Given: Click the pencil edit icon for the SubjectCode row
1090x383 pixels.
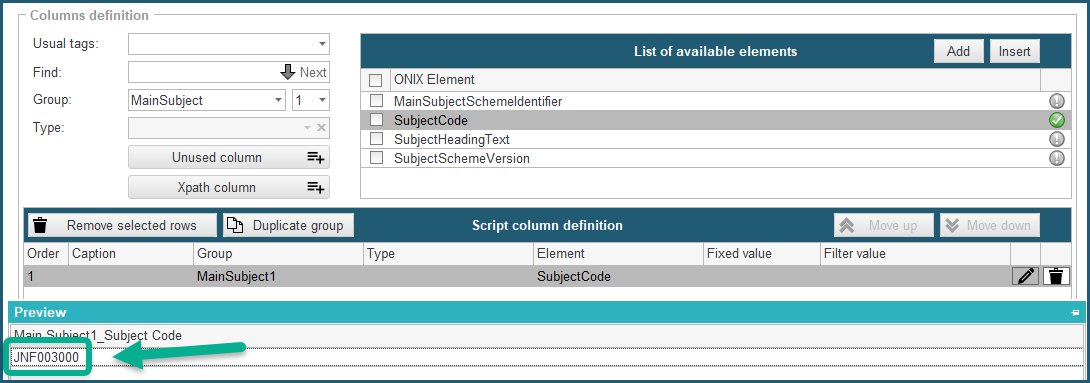Looking at the screenshot, I should pyautogui.click(x=1025, y=277).
